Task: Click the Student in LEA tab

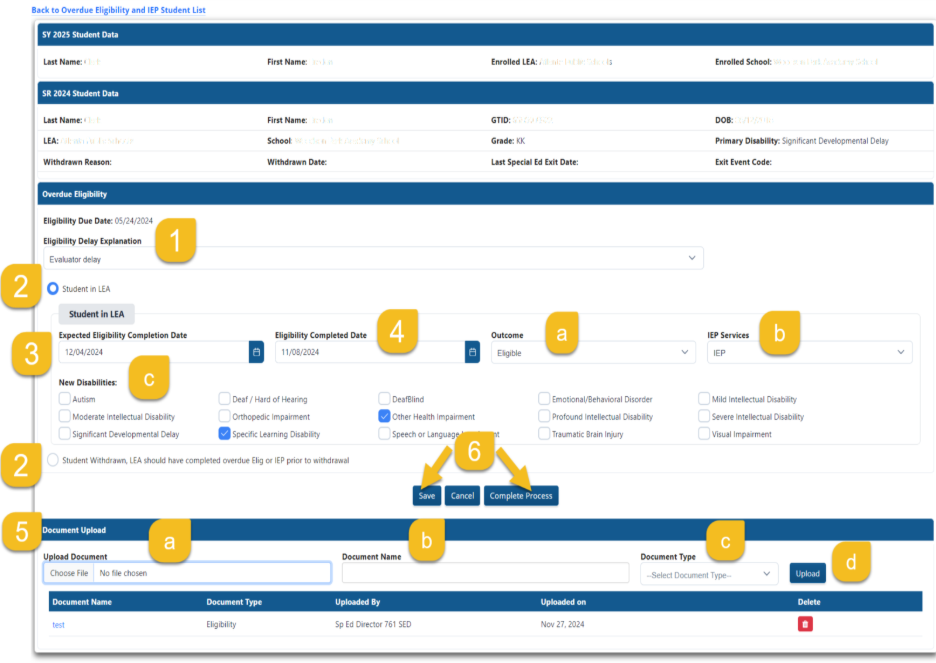Action: tap(96, 314)
